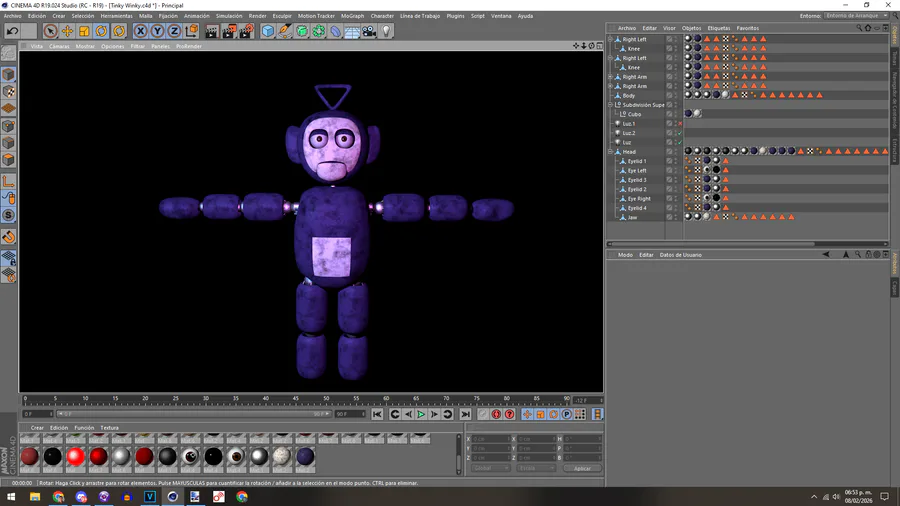Open the green subdivision generator icon
The width and height of the screenshot is (900, 506).
point(301,31)
